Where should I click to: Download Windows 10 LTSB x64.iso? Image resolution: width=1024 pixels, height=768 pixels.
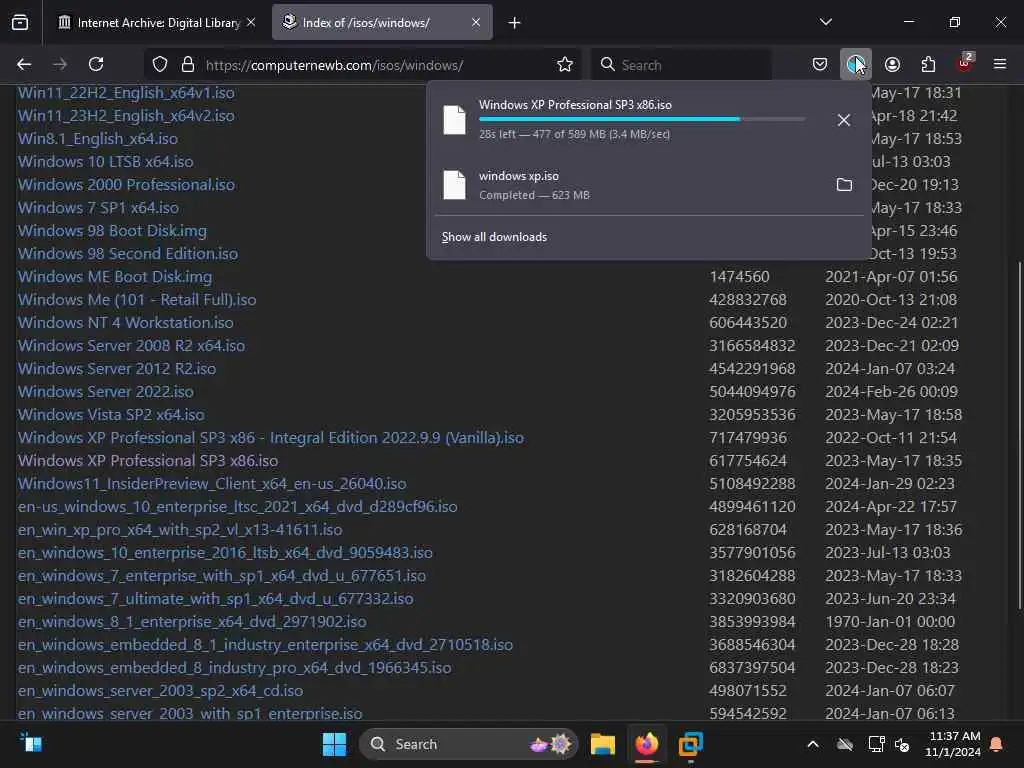pyautogui.click(x=105, y=161)
